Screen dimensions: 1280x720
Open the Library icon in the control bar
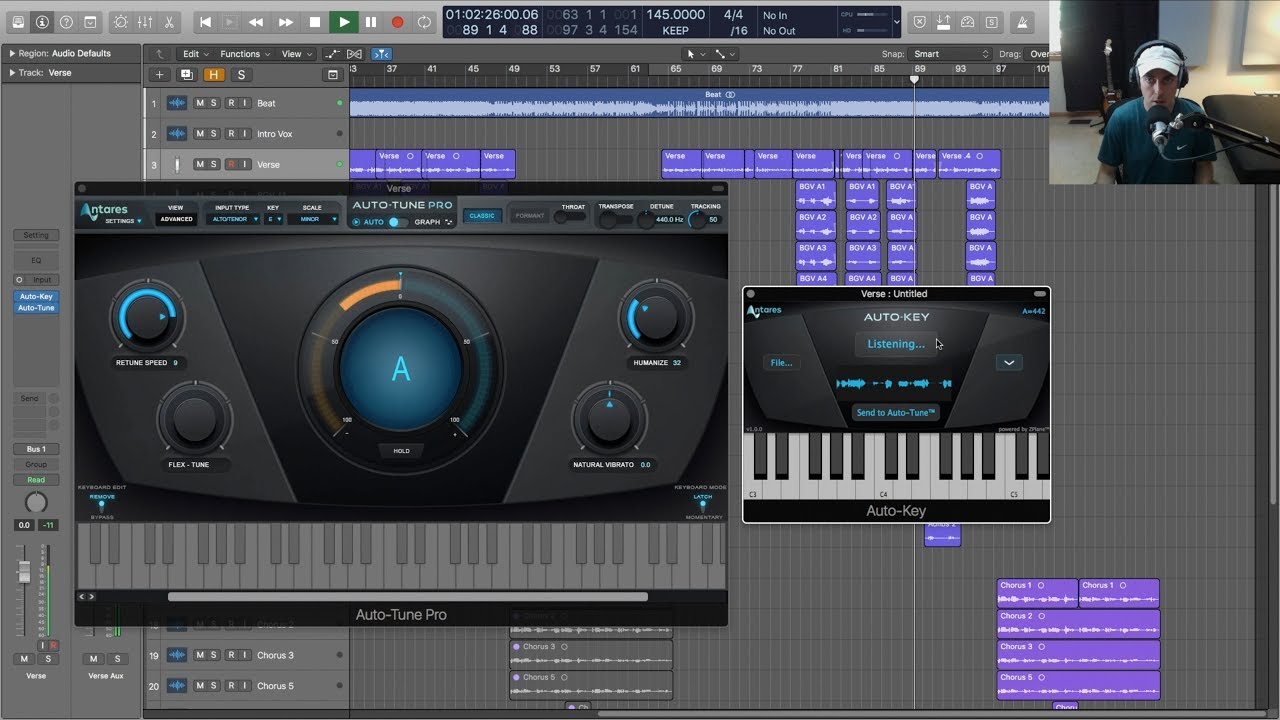coord(17,21)
